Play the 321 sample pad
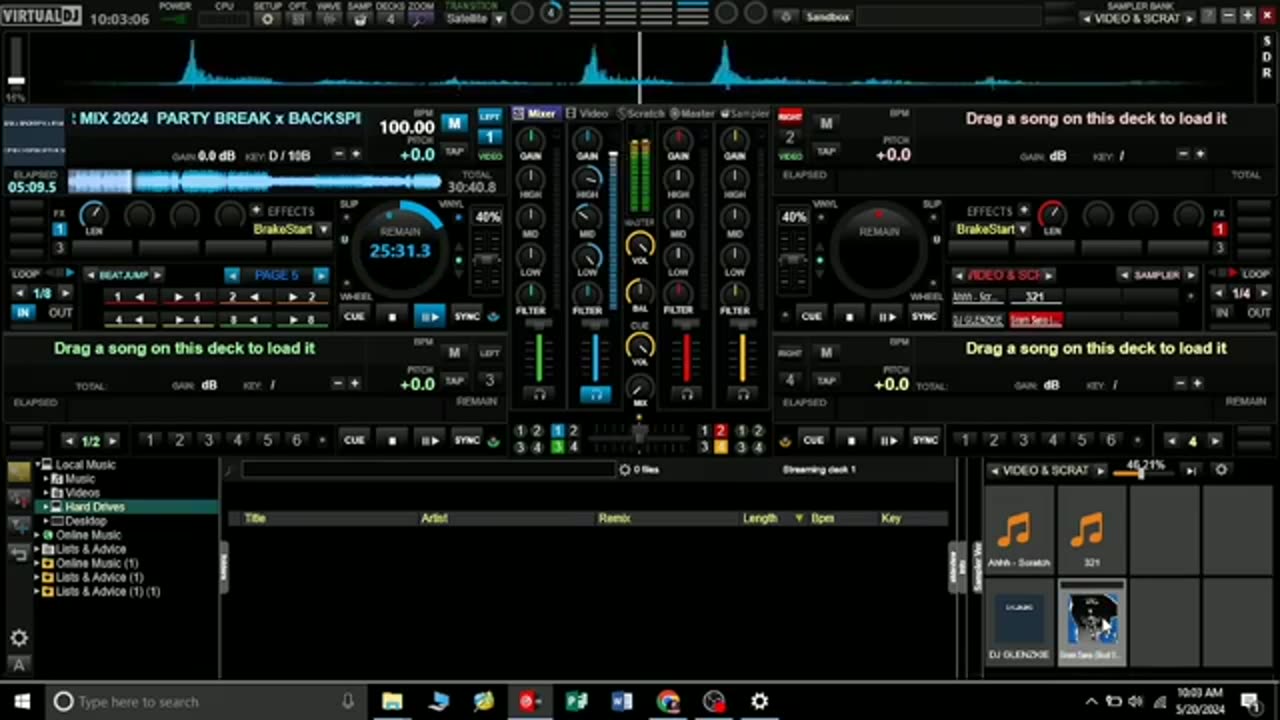The image size is (1280, 720). pos(1091,529)
